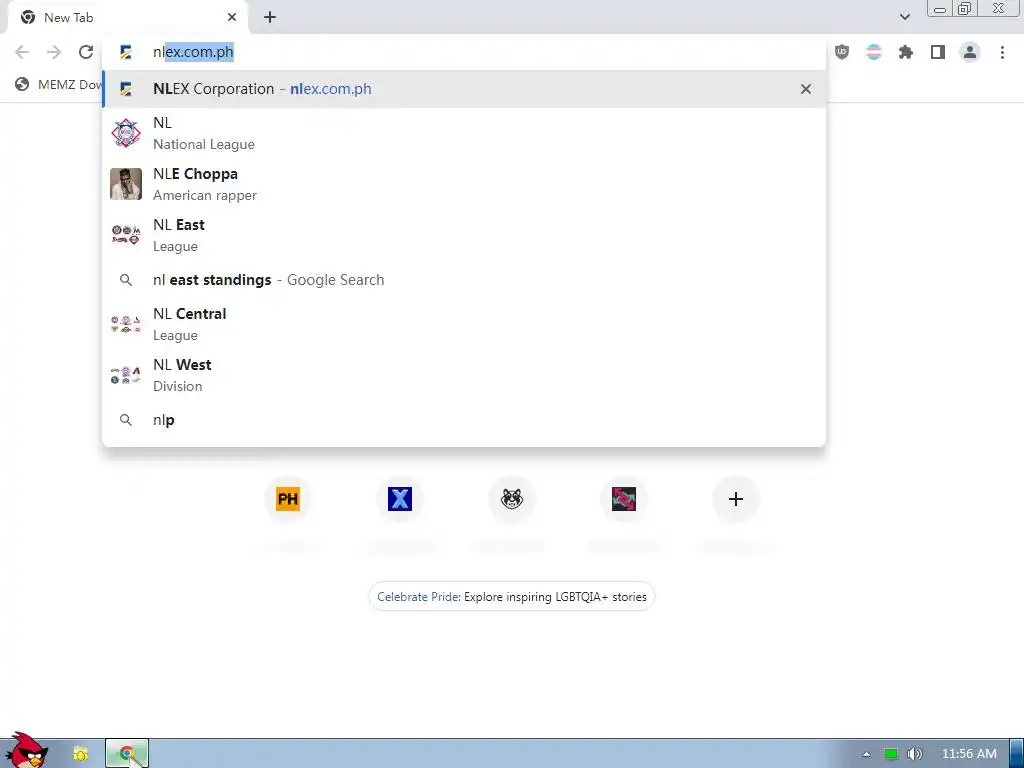Go forward using the forward arrow
Viewport: 1024px width, 768px height.
54,52
